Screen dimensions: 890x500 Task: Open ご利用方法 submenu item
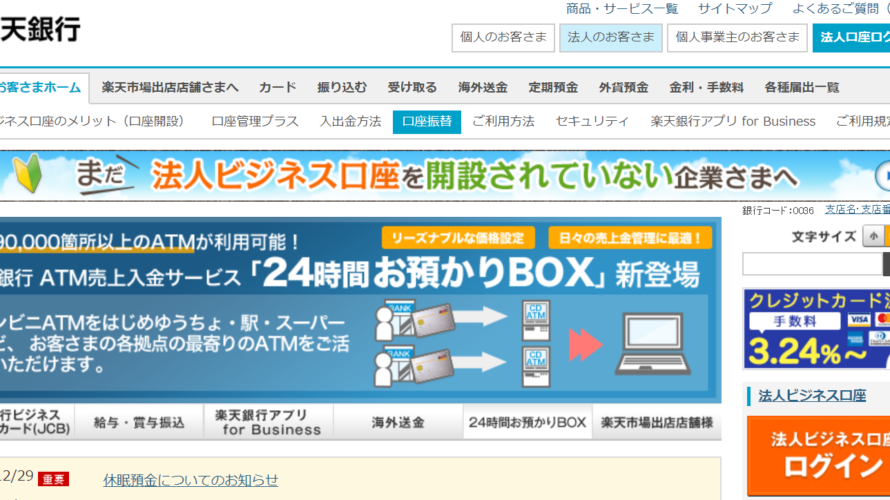(x=503, y=121)
